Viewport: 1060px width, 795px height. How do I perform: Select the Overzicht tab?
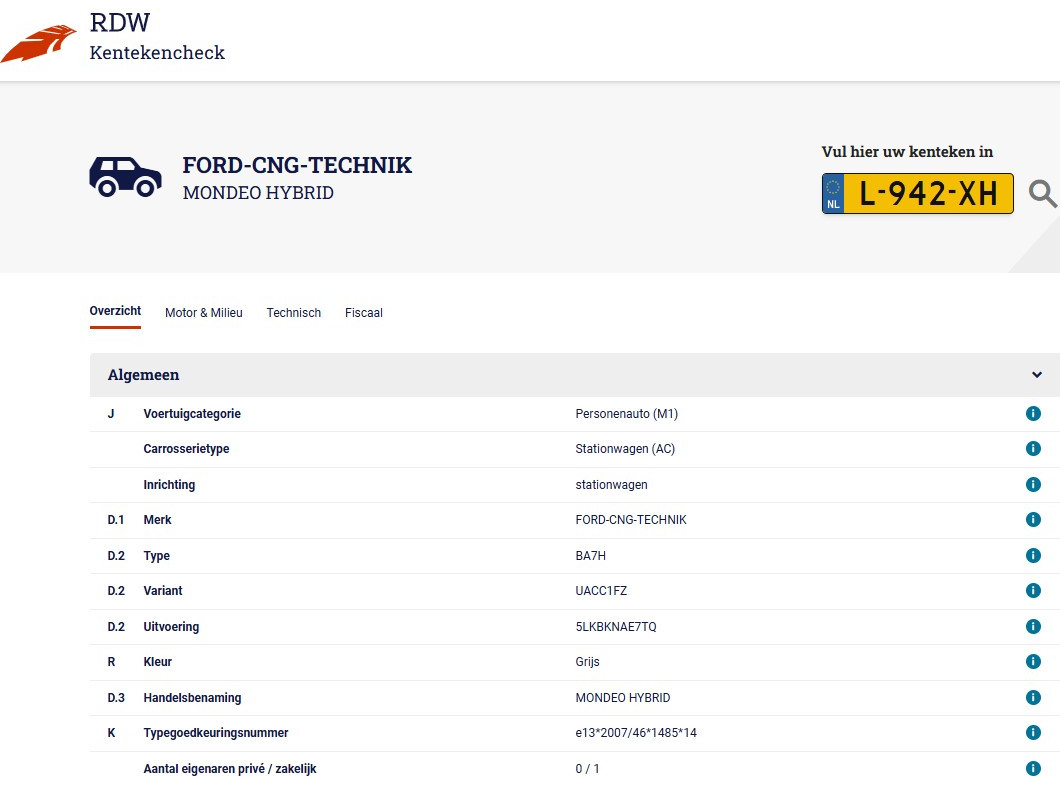coord(115,312)
